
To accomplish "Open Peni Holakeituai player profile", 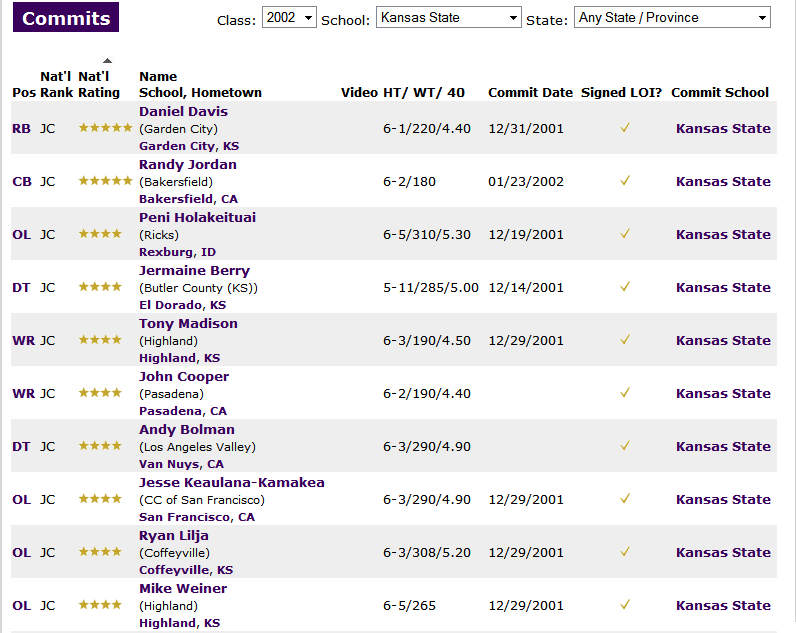I will pos(197,217).
